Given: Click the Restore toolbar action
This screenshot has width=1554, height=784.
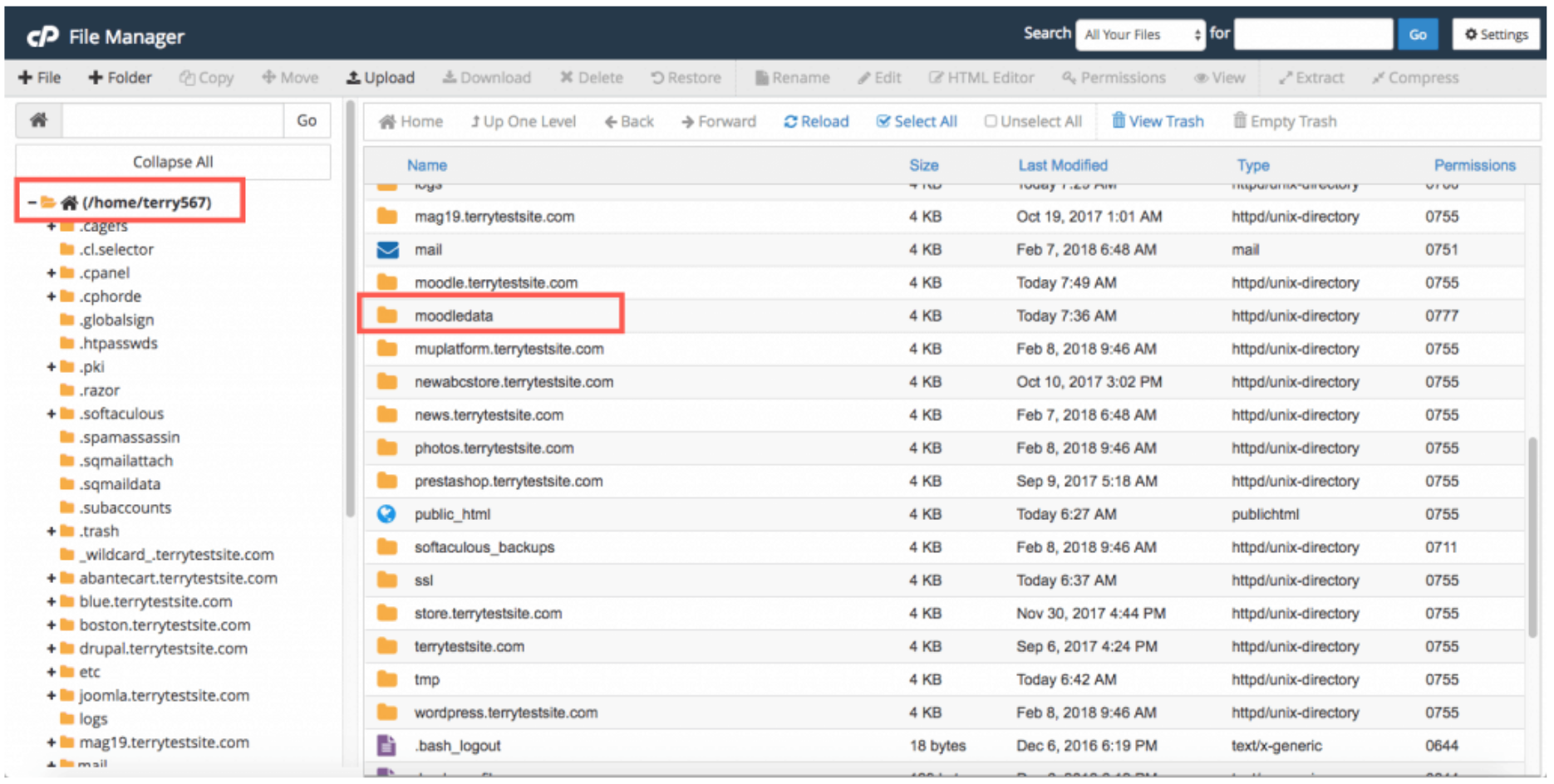Looking at the screenshot, I should (686, 77).
